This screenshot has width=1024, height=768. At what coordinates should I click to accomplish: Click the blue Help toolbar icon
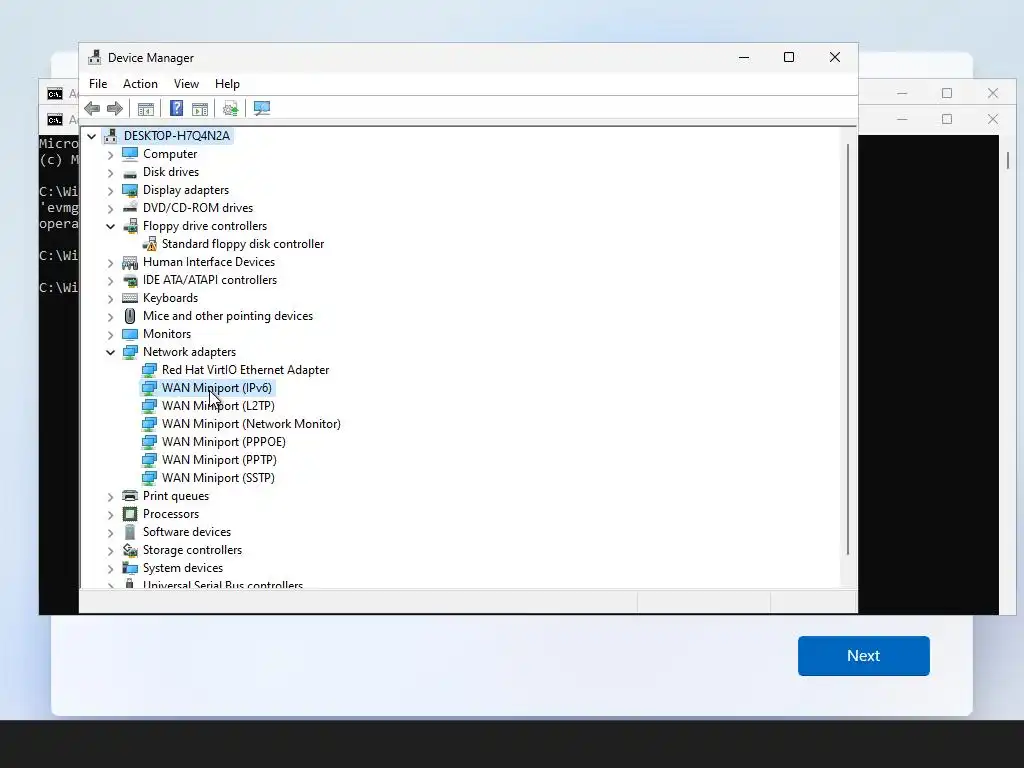coord(176,108)
